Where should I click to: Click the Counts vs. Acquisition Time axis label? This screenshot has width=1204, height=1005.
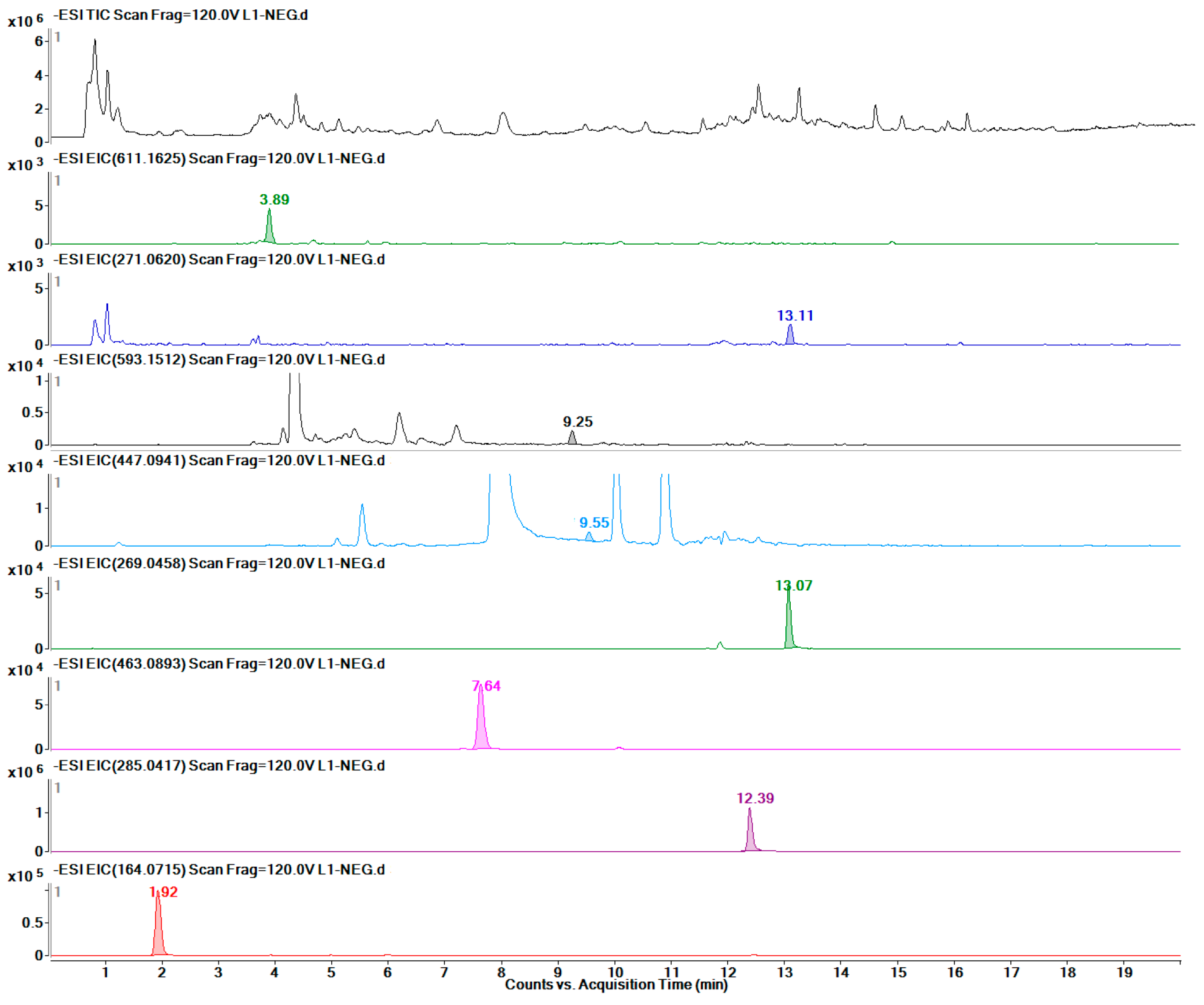[x=616, y=985]
